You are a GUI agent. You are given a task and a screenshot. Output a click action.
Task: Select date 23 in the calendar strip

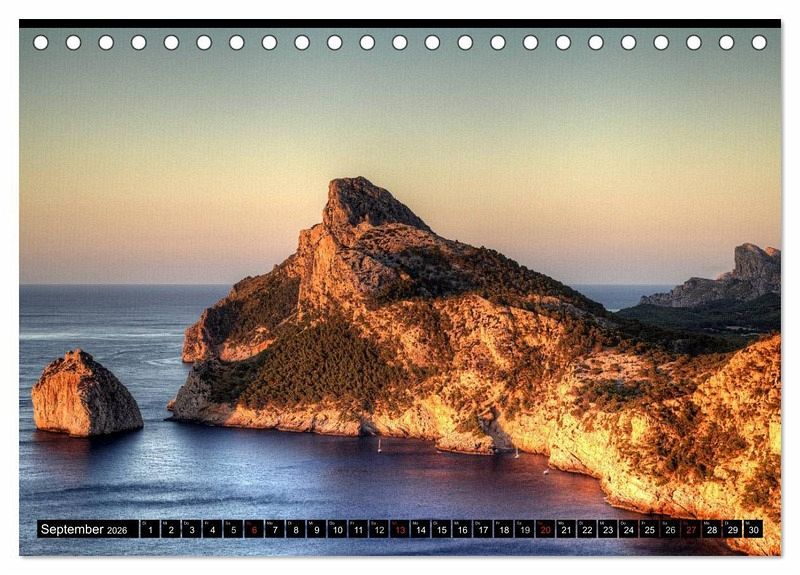[x=608, y=529]
